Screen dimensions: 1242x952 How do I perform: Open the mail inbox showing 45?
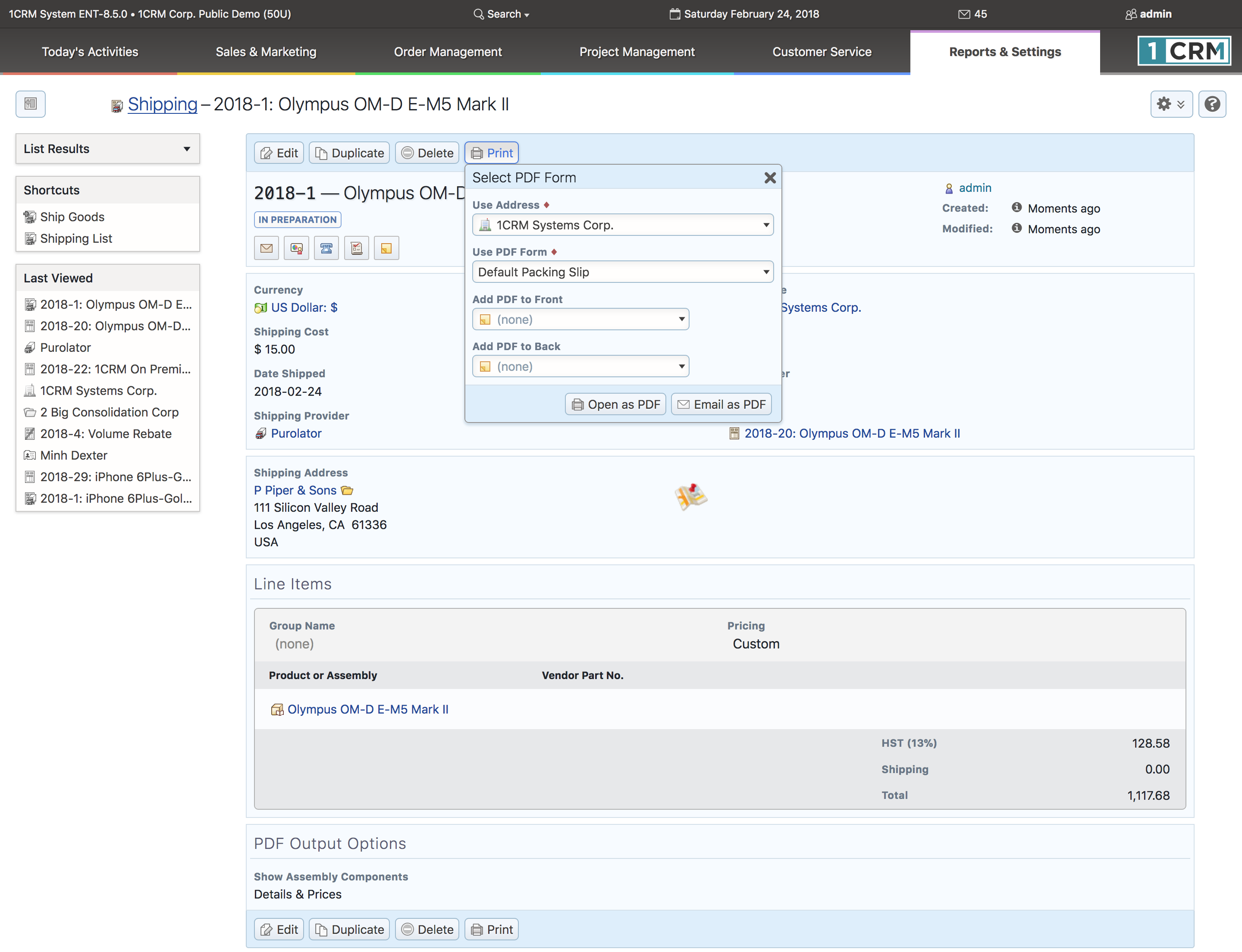972,14
